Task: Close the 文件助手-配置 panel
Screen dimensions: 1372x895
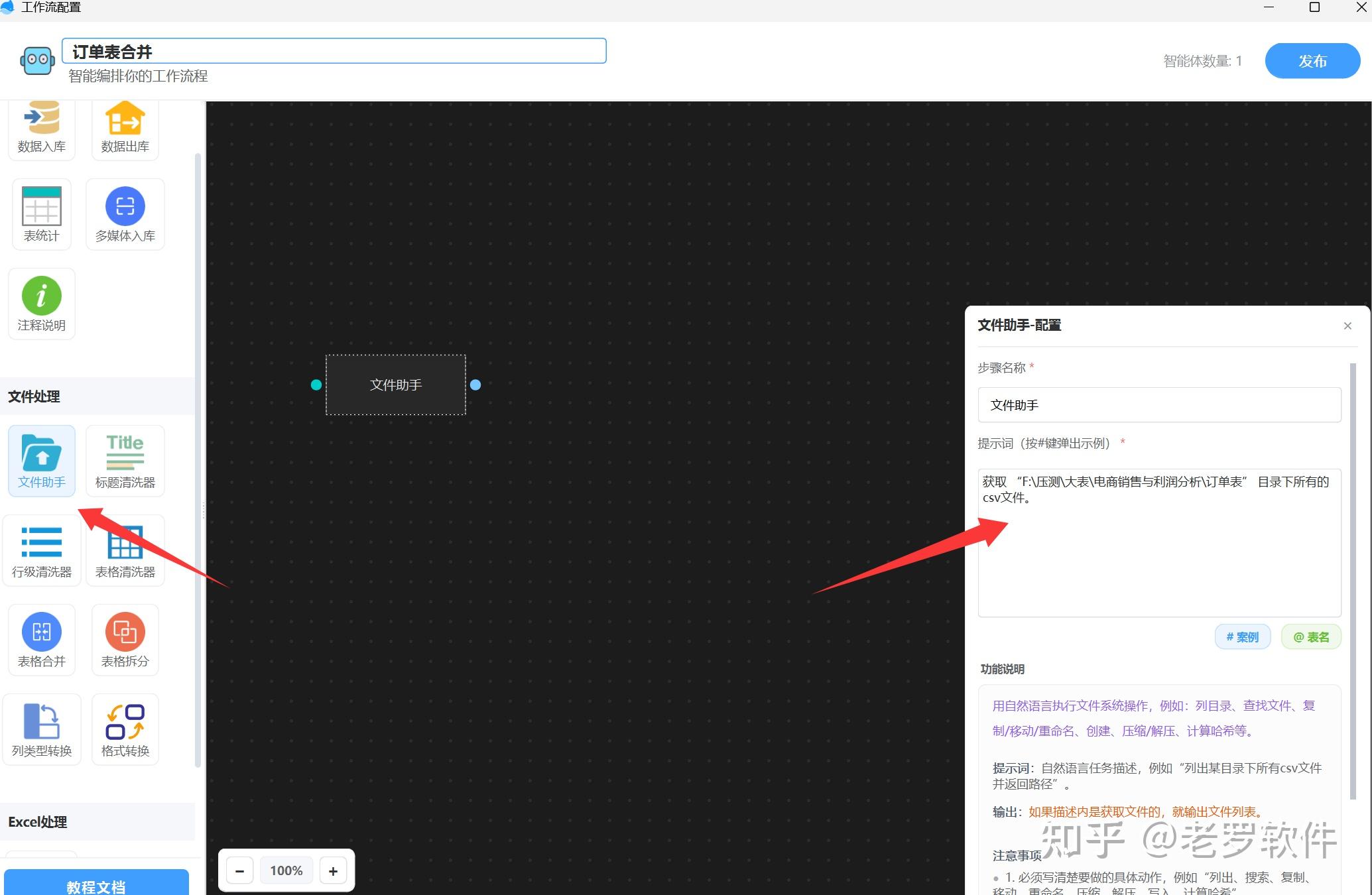Action: [1347, 326]
